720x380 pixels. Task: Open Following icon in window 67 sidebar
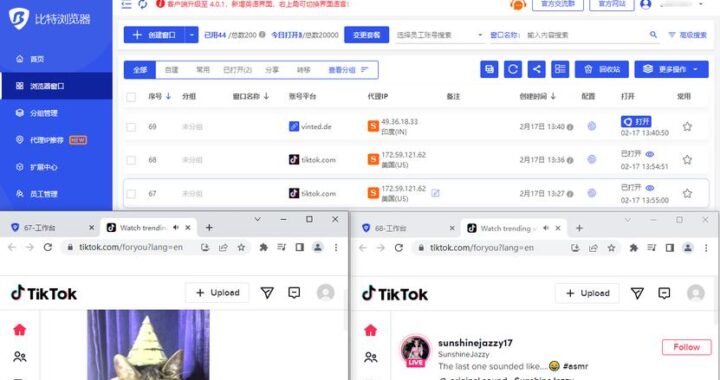(x=20, y=357)
